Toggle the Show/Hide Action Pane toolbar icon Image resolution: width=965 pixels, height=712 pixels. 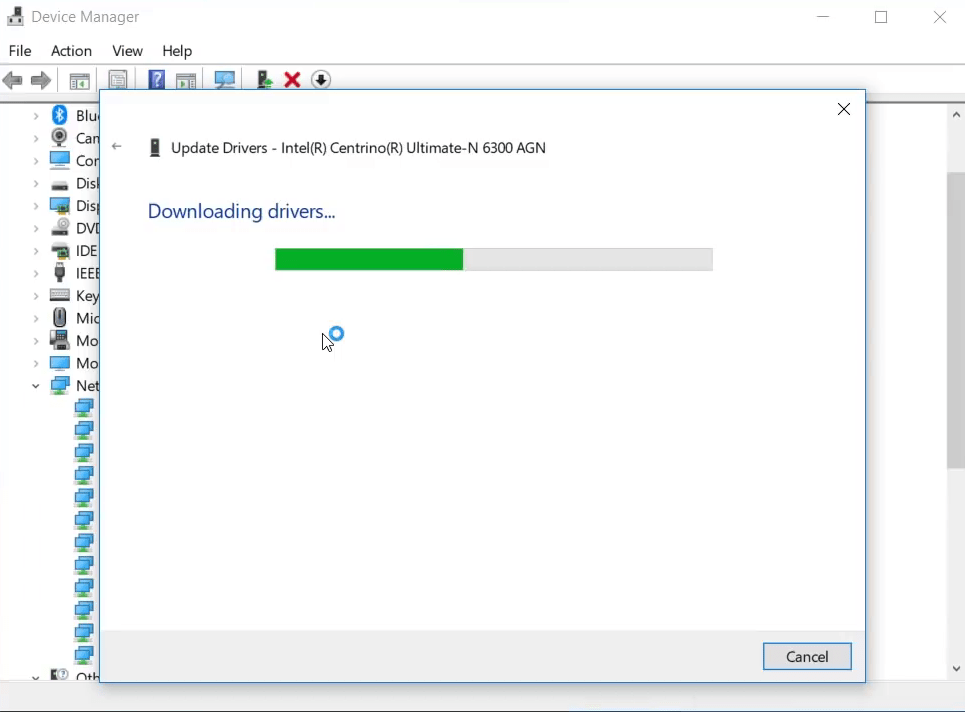[x=186, y=81]
